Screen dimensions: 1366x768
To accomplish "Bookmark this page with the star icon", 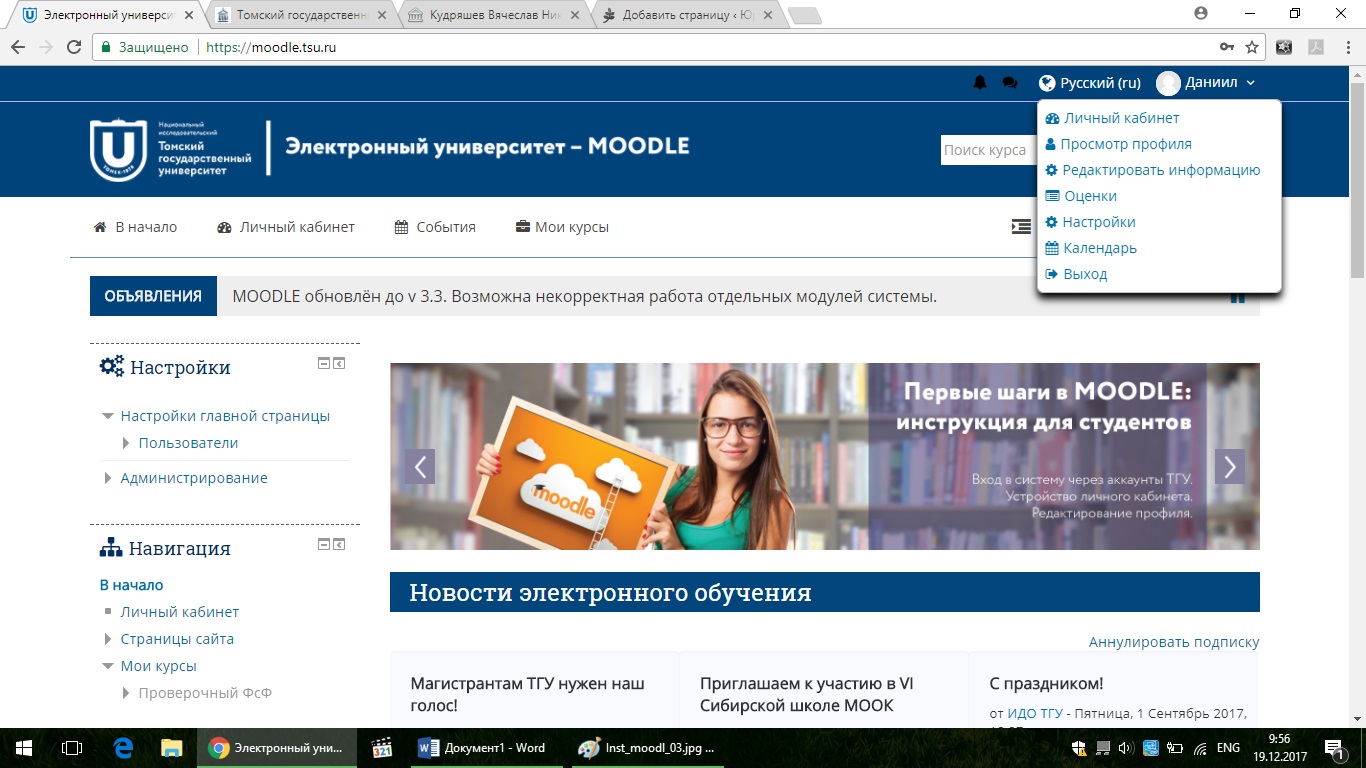I will pos(1252,47).
